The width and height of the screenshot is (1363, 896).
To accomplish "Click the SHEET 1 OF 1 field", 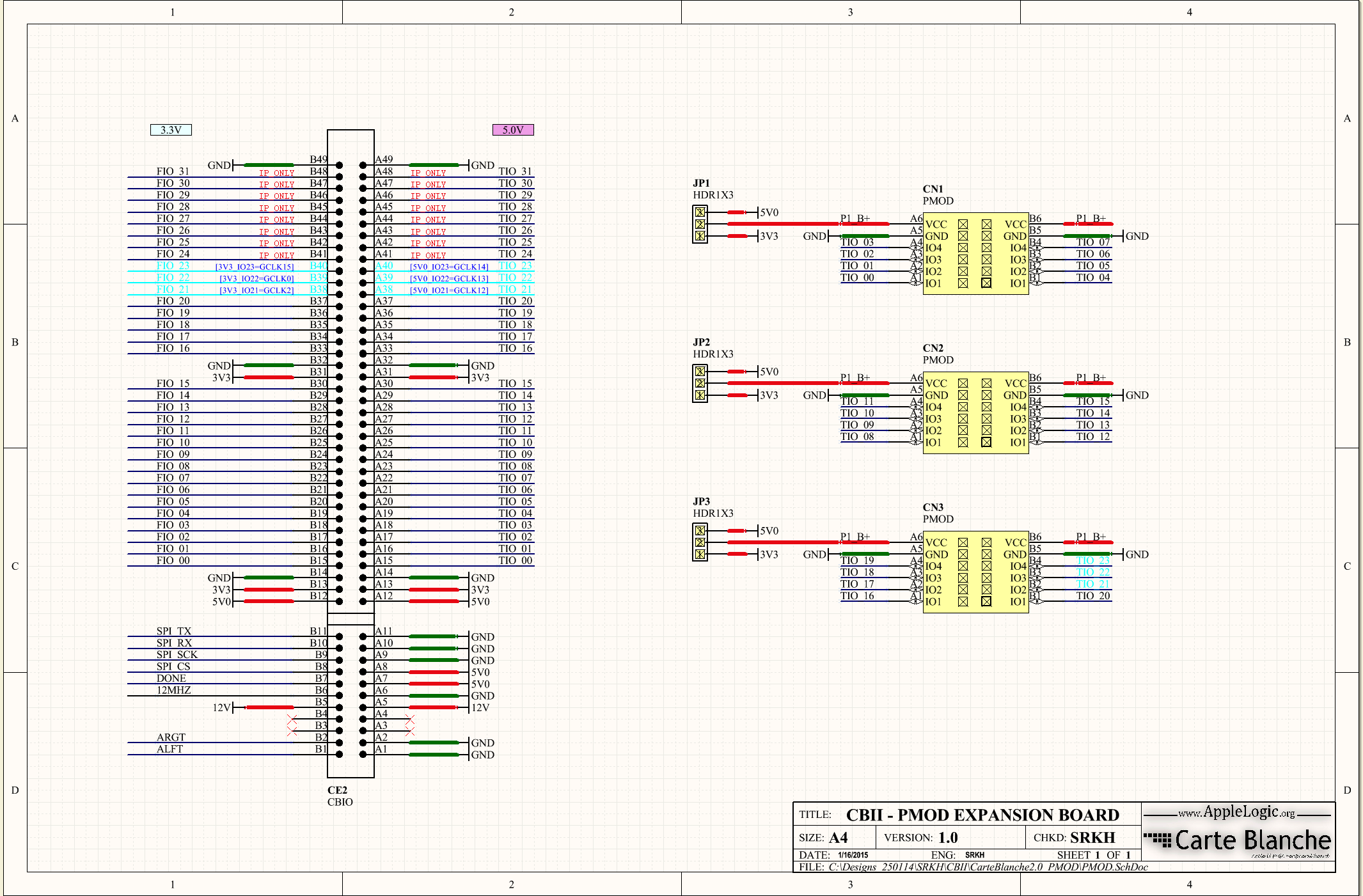I will pos(1094,855).
